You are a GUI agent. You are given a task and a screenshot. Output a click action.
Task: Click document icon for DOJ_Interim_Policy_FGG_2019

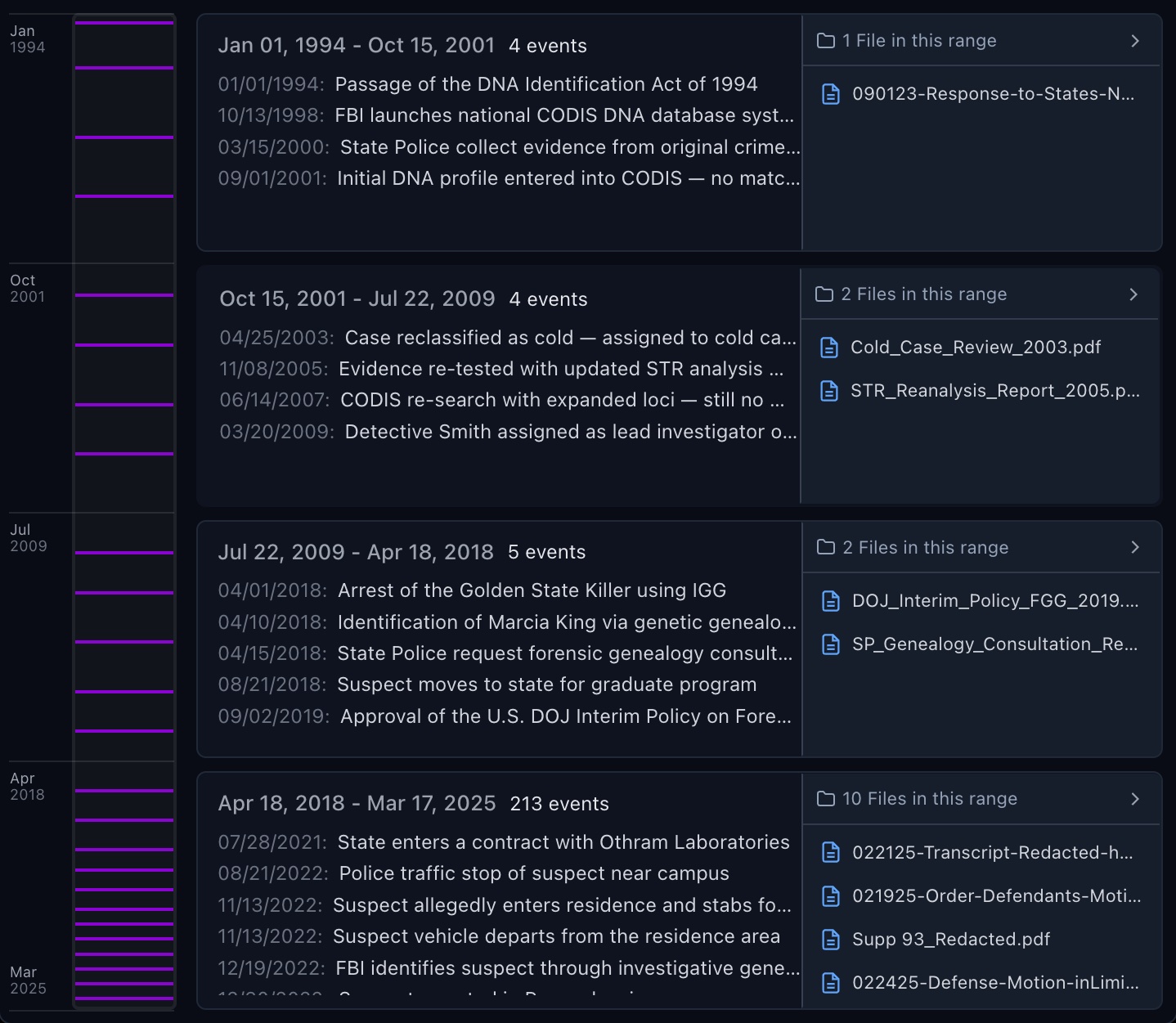coord(830,600)
